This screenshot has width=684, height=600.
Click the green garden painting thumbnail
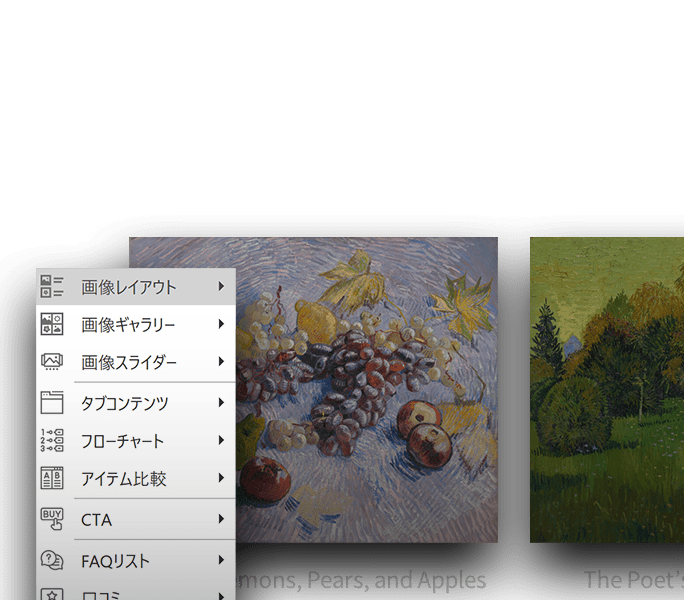[607, 390]
